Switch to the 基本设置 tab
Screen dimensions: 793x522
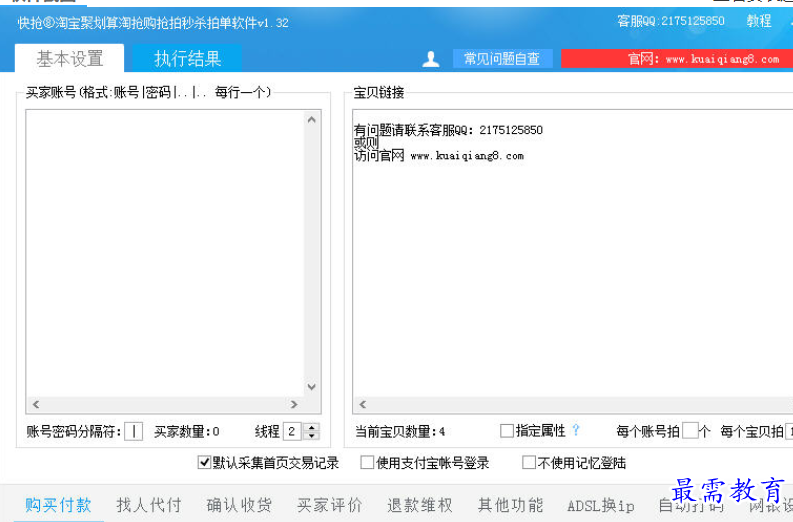pyautogui.click(x=69, y=58)
